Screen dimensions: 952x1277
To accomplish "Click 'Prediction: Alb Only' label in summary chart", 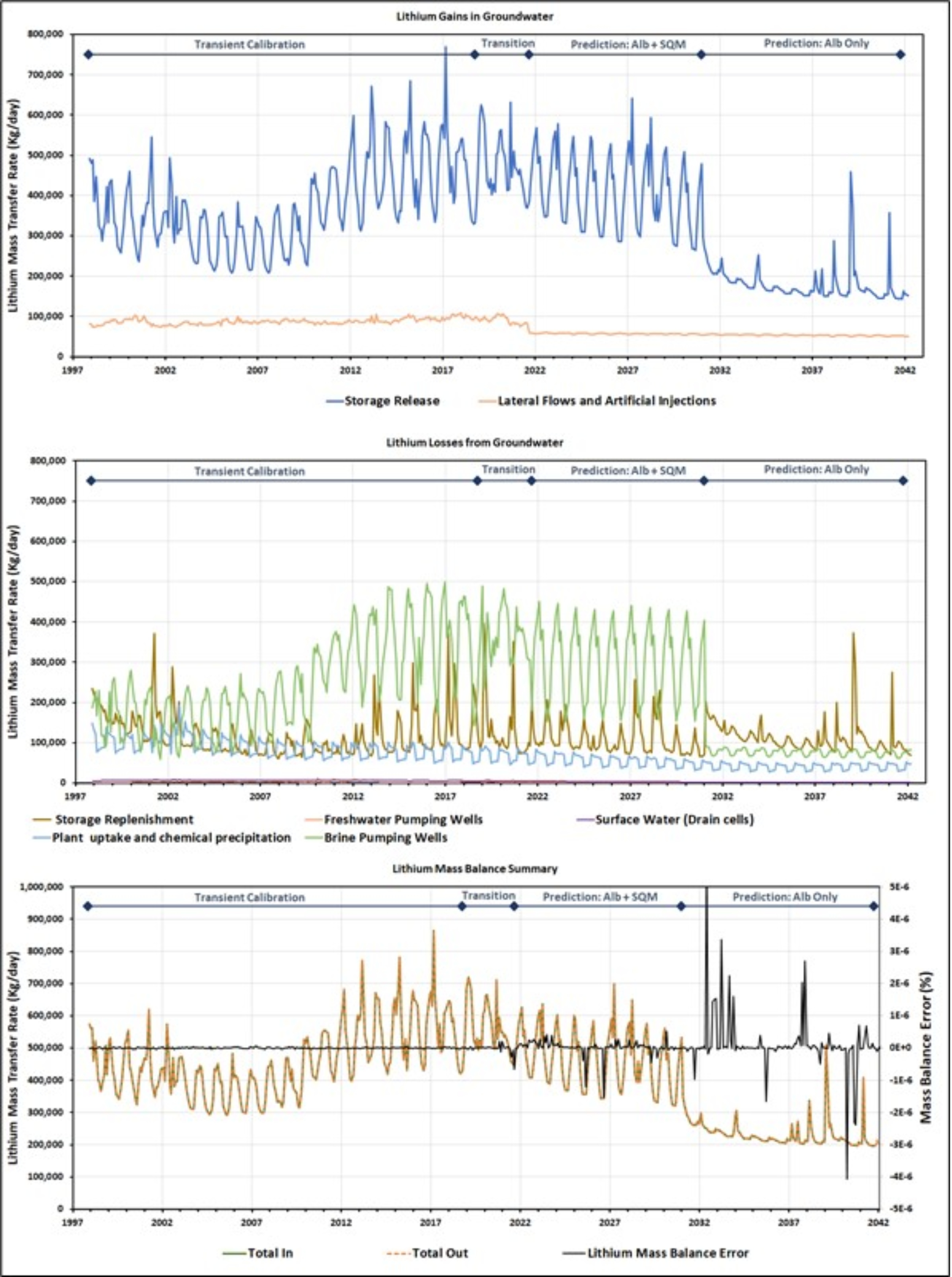I will pyautogui.click(x=785, y=896).
